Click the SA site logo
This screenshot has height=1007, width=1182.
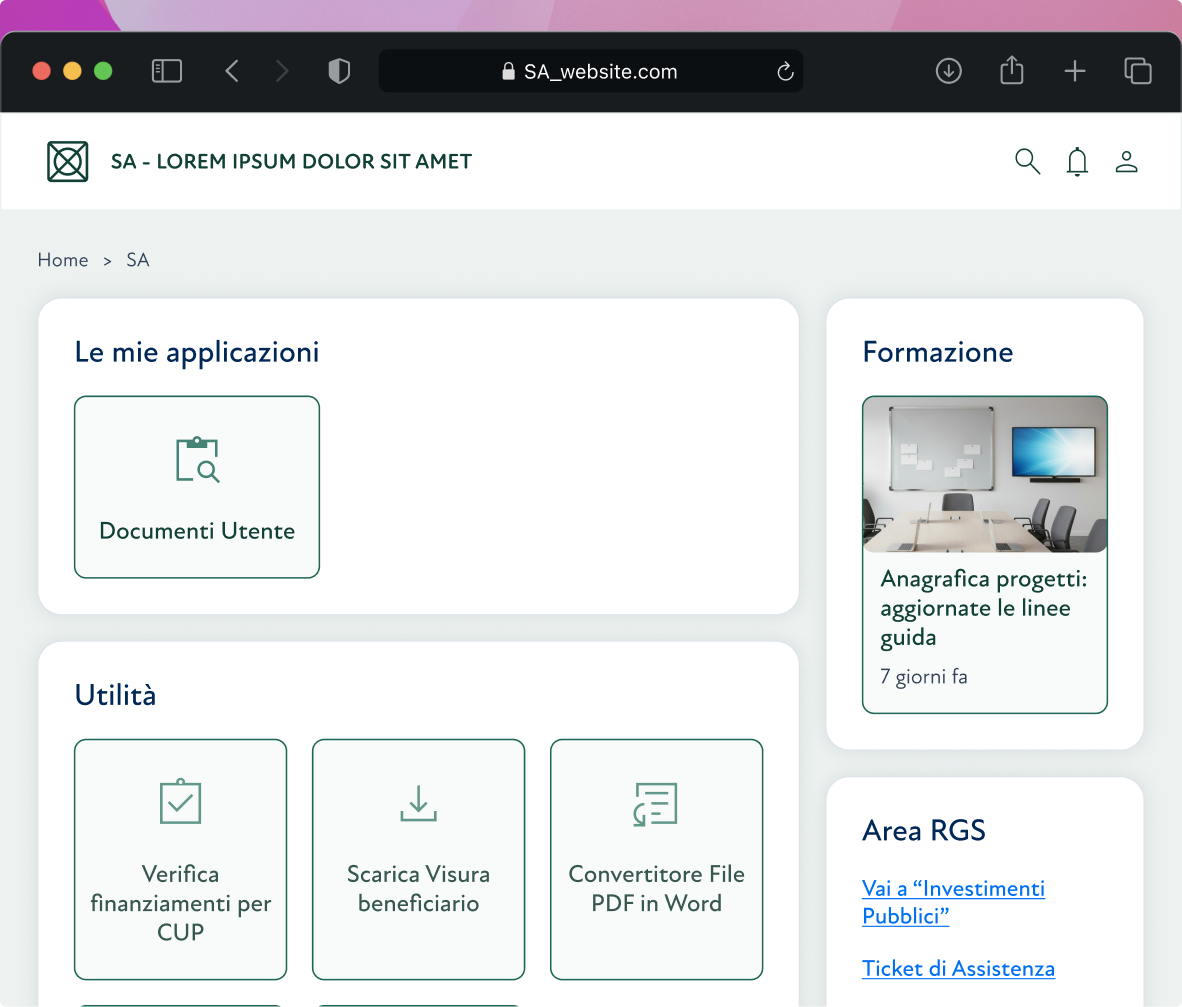[x=67, y=160]
